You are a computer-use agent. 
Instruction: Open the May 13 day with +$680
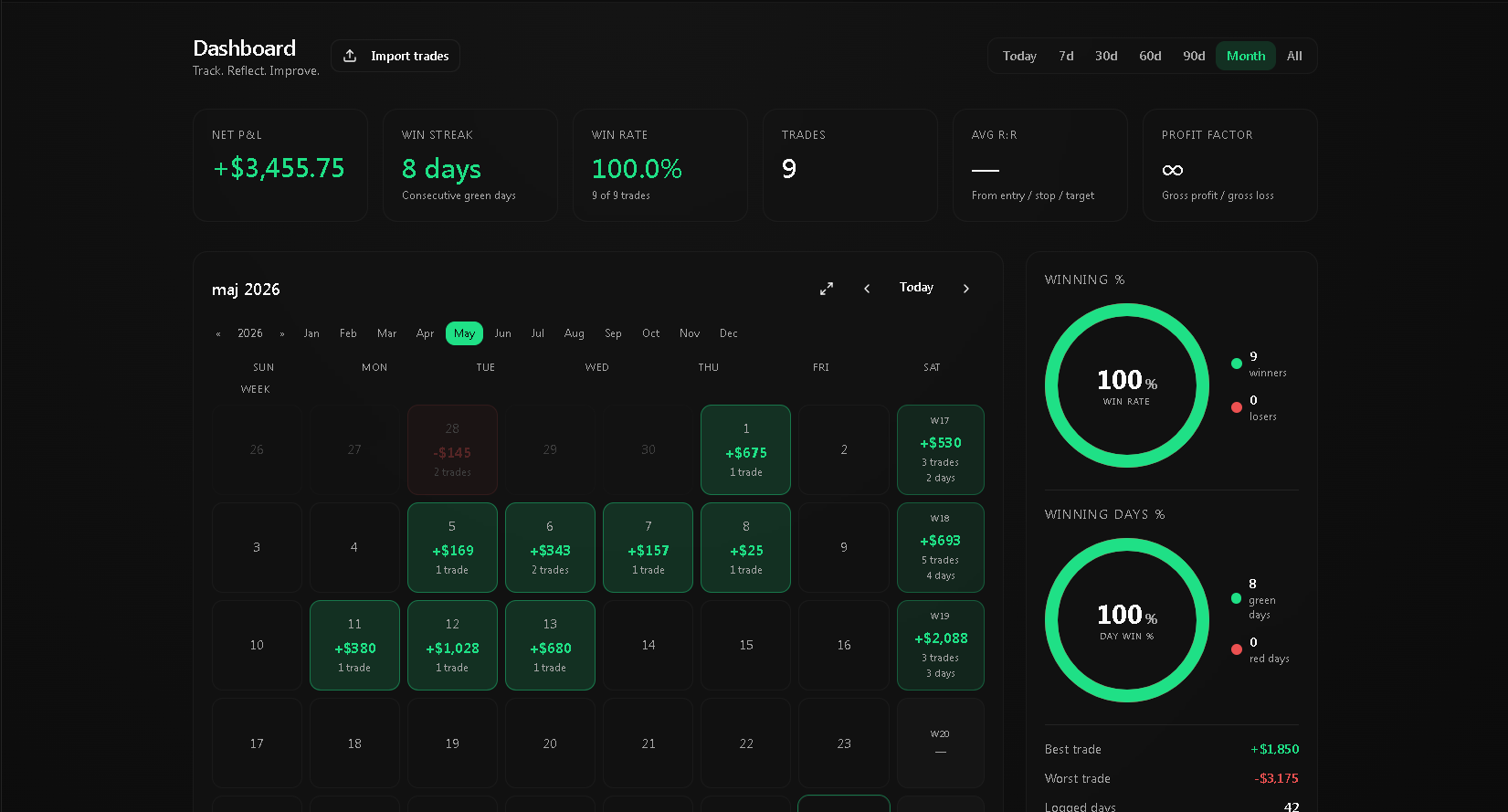point(550,645)
